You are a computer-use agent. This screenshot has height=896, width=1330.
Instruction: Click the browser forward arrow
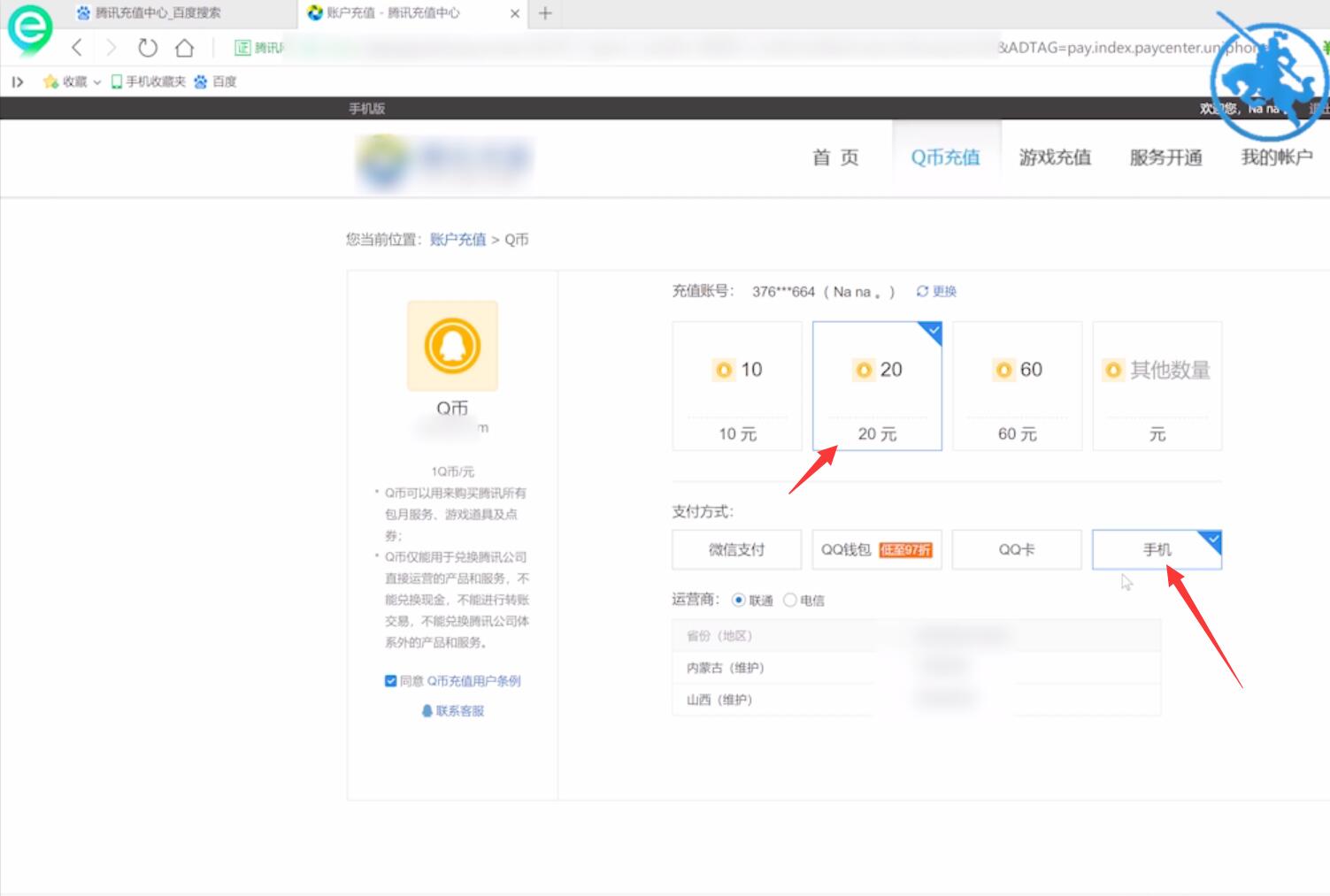pos(111,48)
